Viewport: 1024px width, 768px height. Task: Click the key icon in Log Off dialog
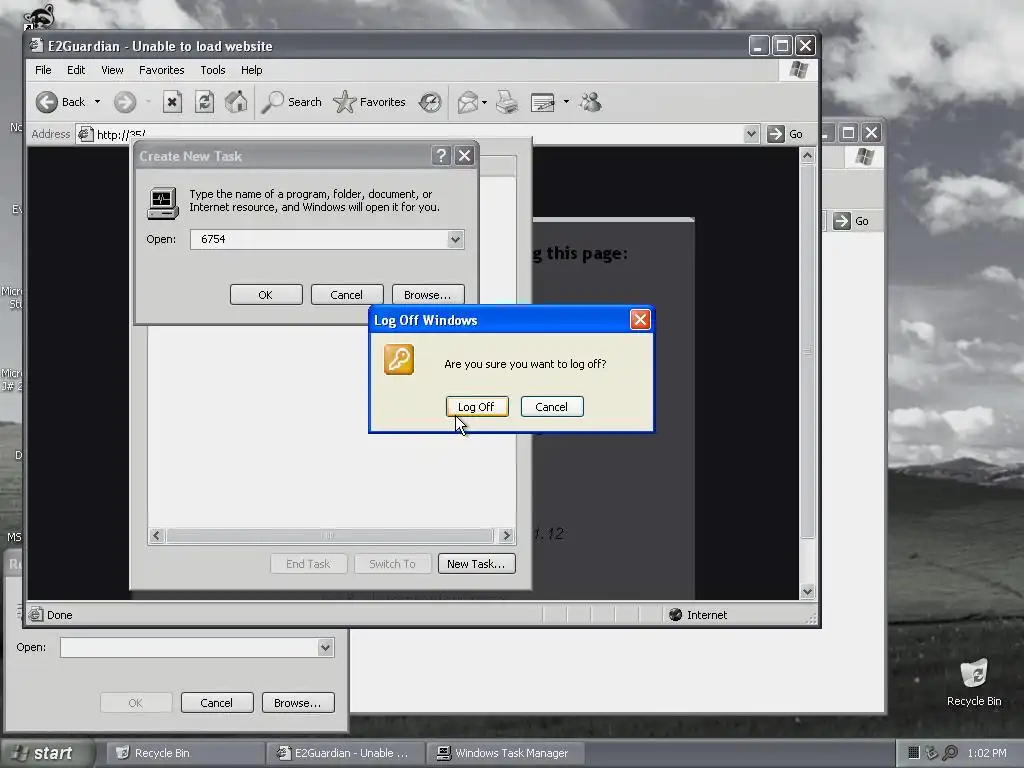[398, 359]
